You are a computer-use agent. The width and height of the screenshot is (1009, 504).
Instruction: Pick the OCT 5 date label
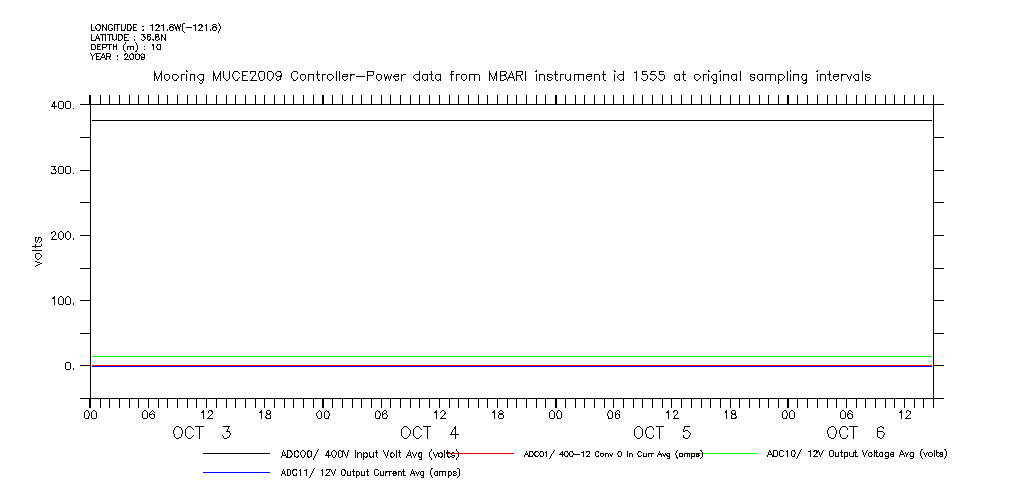(x=661, y=433)
